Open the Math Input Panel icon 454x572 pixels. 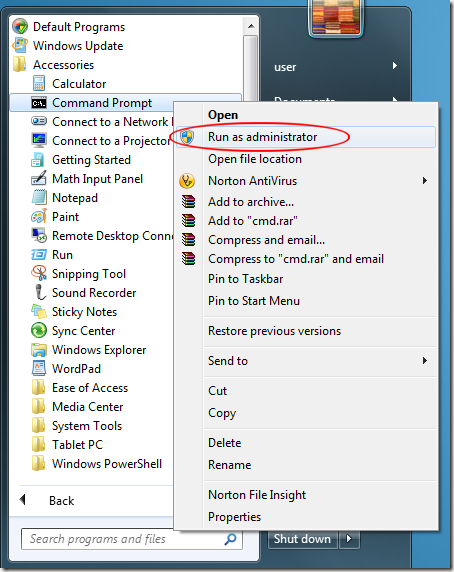39,178
